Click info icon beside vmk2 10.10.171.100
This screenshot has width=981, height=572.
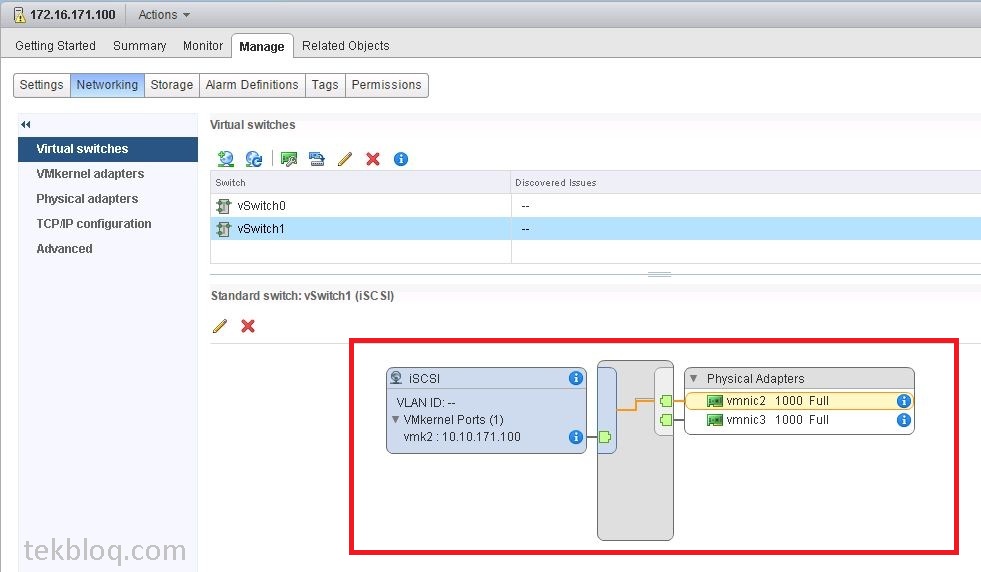[x=576, y=437]
